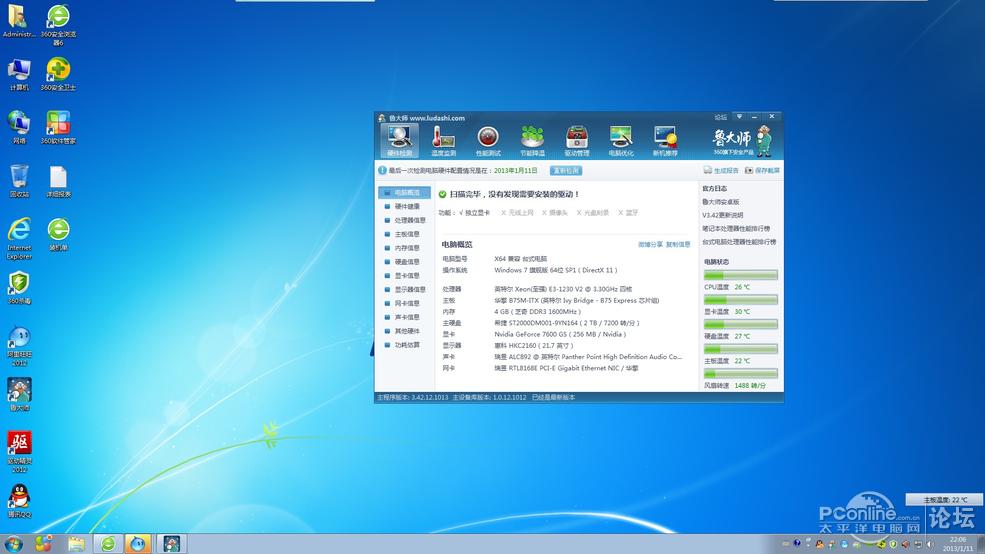Viewport: 985px width, 554px height.
Task: Select 网卡信息 in the sidebar
Action: pyautogui.click(x=405, y=303)
